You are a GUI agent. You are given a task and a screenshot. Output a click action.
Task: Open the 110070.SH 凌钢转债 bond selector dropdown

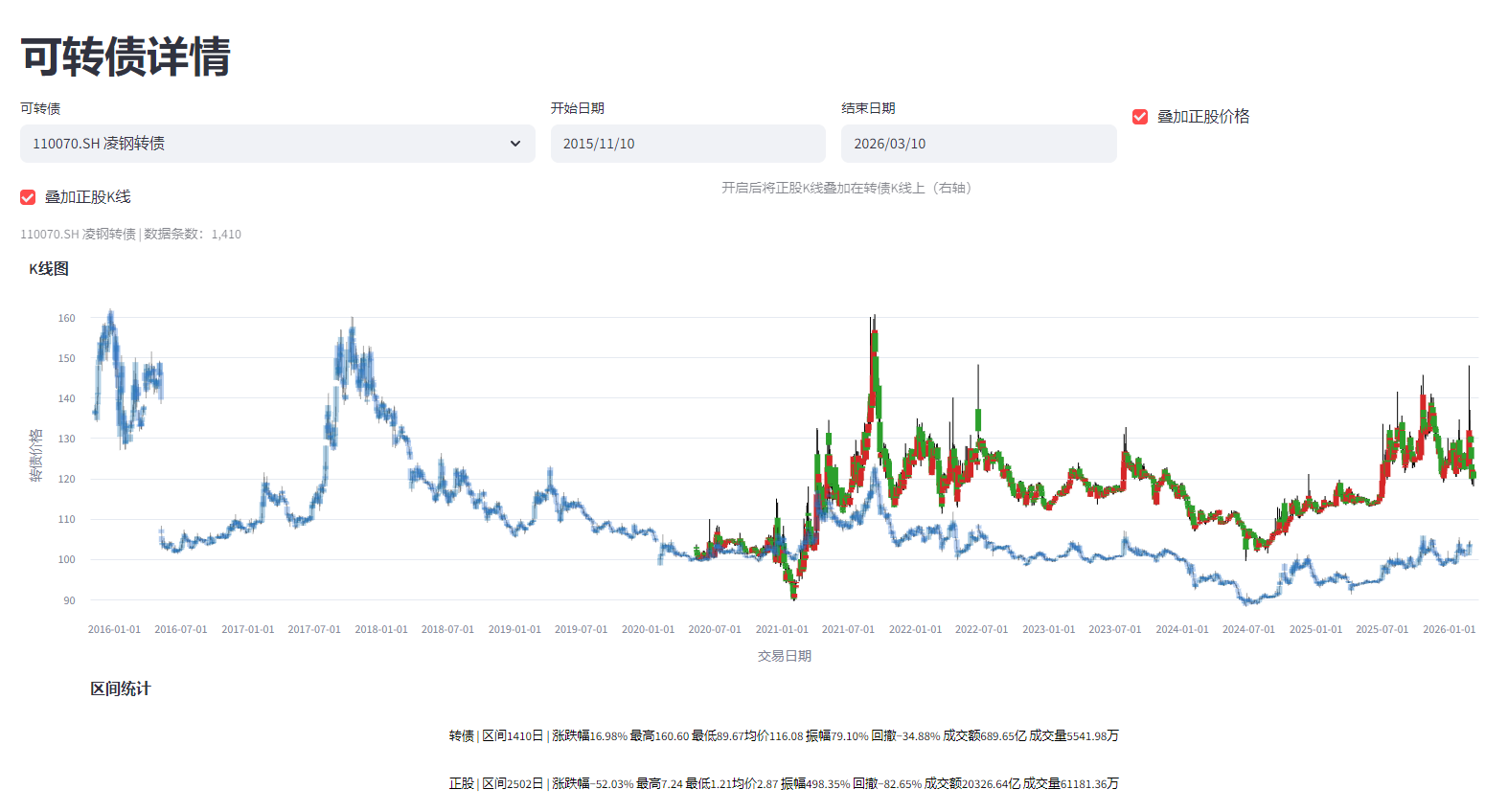coord(278,144)
